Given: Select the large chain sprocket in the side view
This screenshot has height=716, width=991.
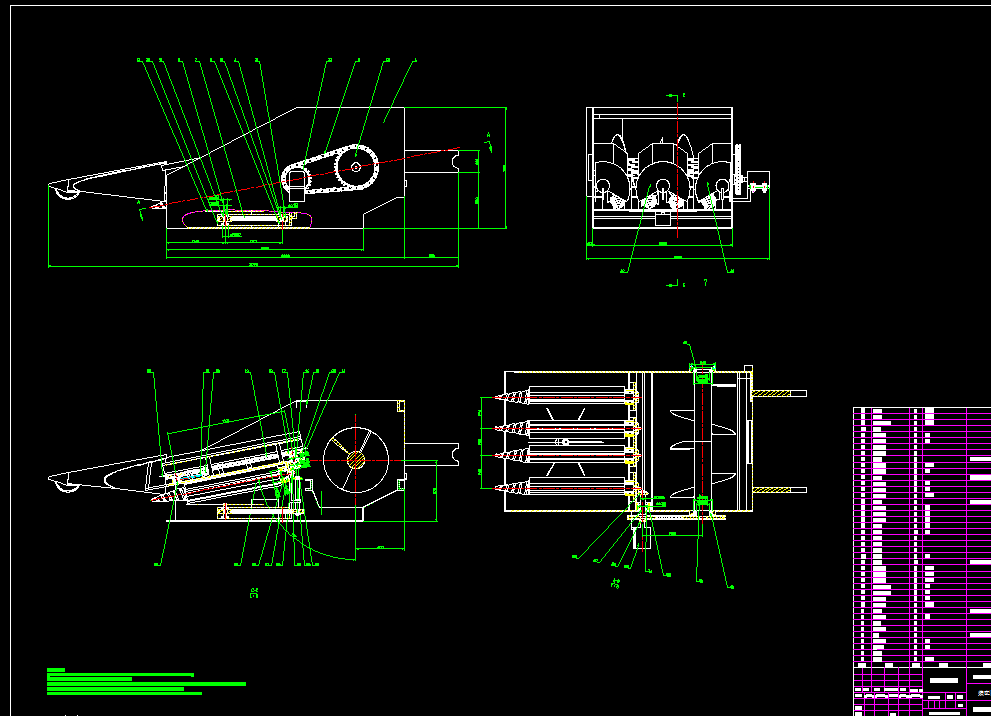Looking at the screenshot, I should [356, 167].
